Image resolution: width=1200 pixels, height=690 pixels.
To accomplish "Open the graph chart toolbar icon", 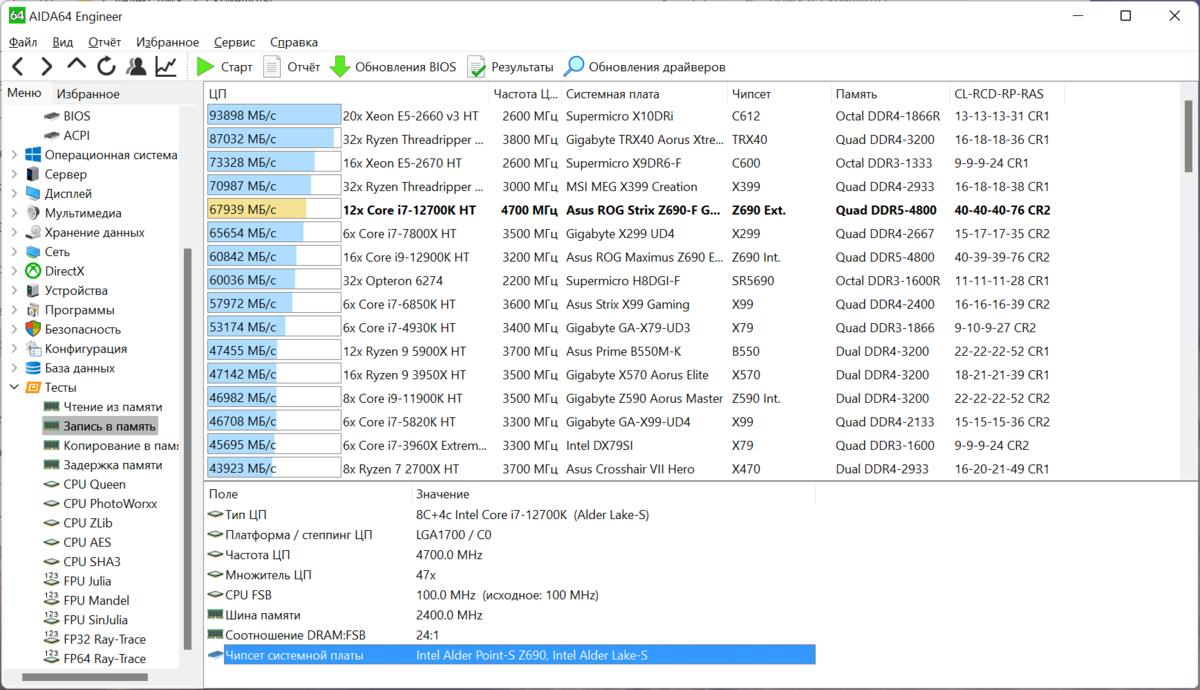I will coord(166,67).
